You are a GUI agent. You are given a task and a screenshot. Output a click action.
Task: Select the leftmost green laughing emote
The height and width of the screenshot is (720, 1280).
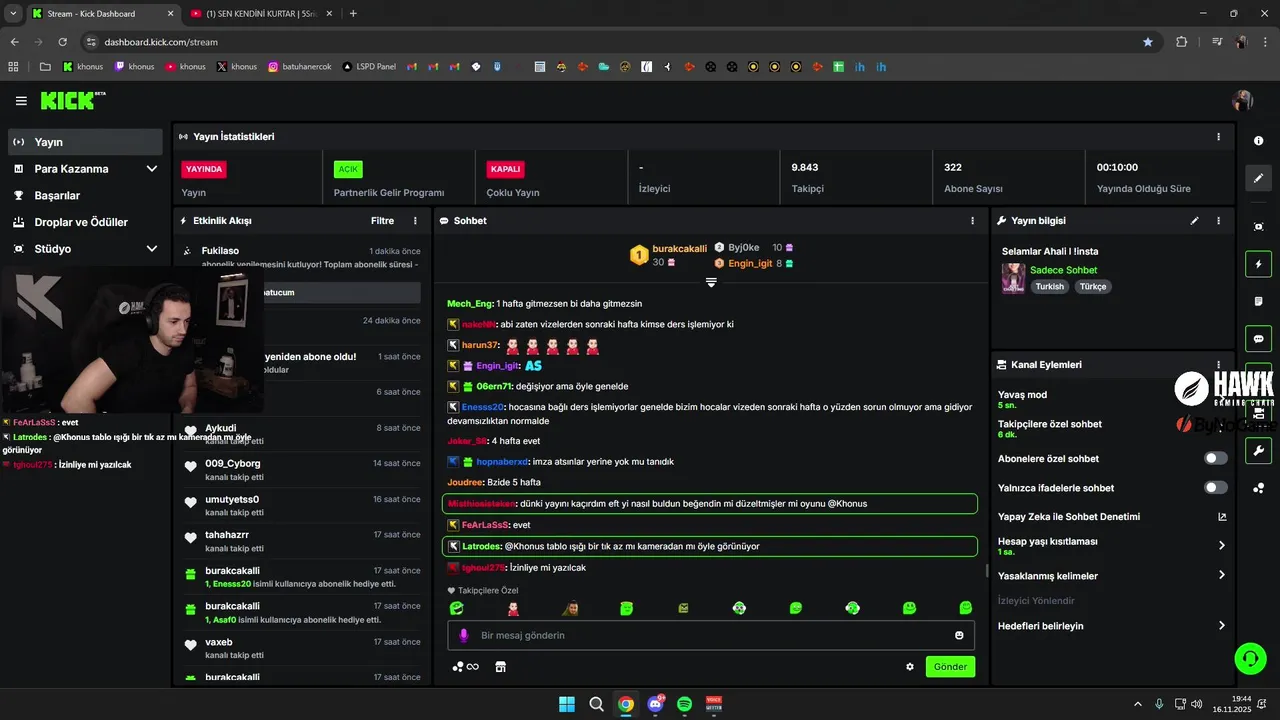456,608
